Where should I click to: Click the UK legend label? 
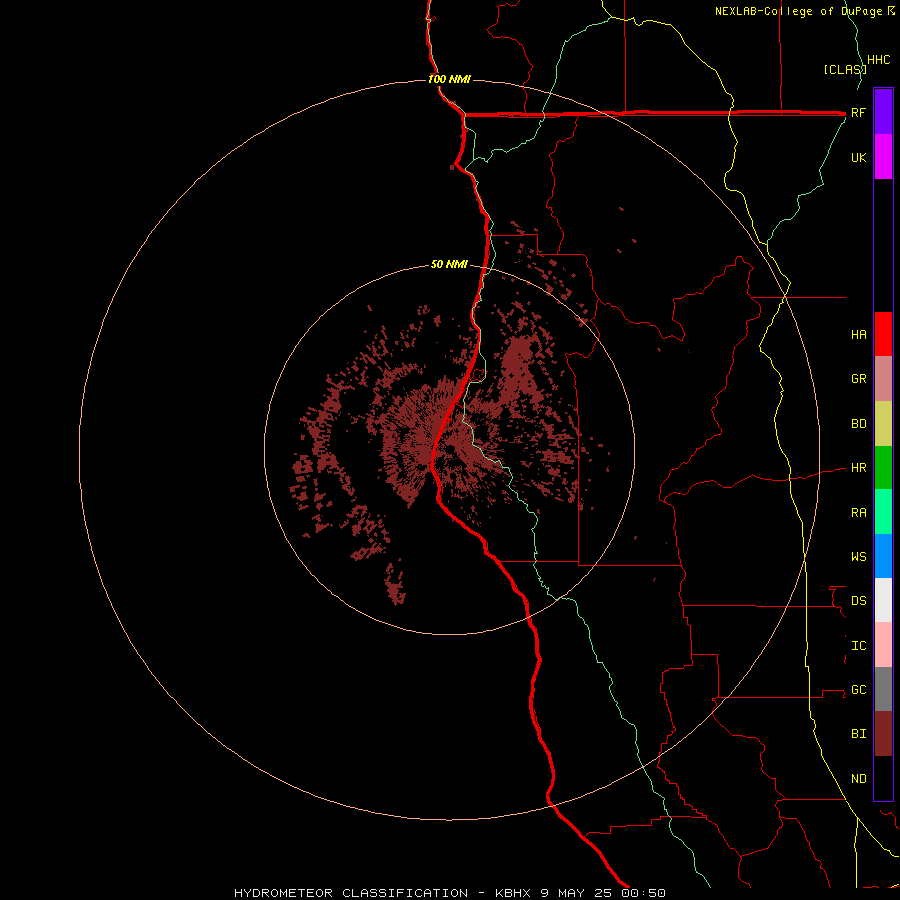[x=858, y=158]
